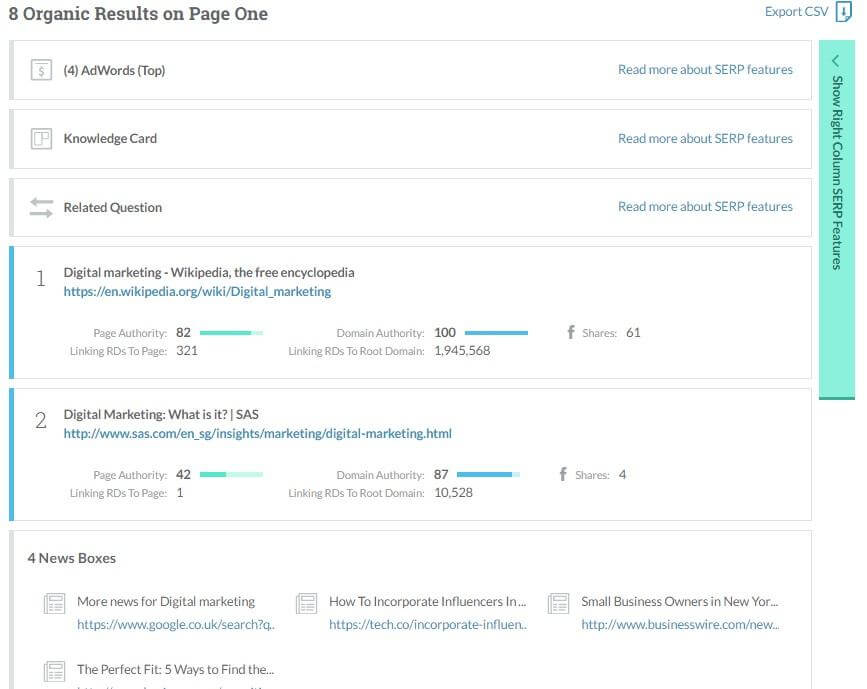Open the sas.com digital-marketing URL
Screen dimensions: 867x689
tap(258, 434)
